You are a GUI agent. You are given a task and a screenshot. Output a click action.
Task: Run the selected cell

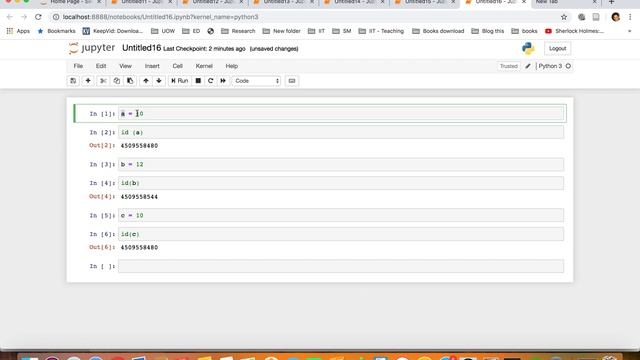pyautogui.click(x=180, y=81)
